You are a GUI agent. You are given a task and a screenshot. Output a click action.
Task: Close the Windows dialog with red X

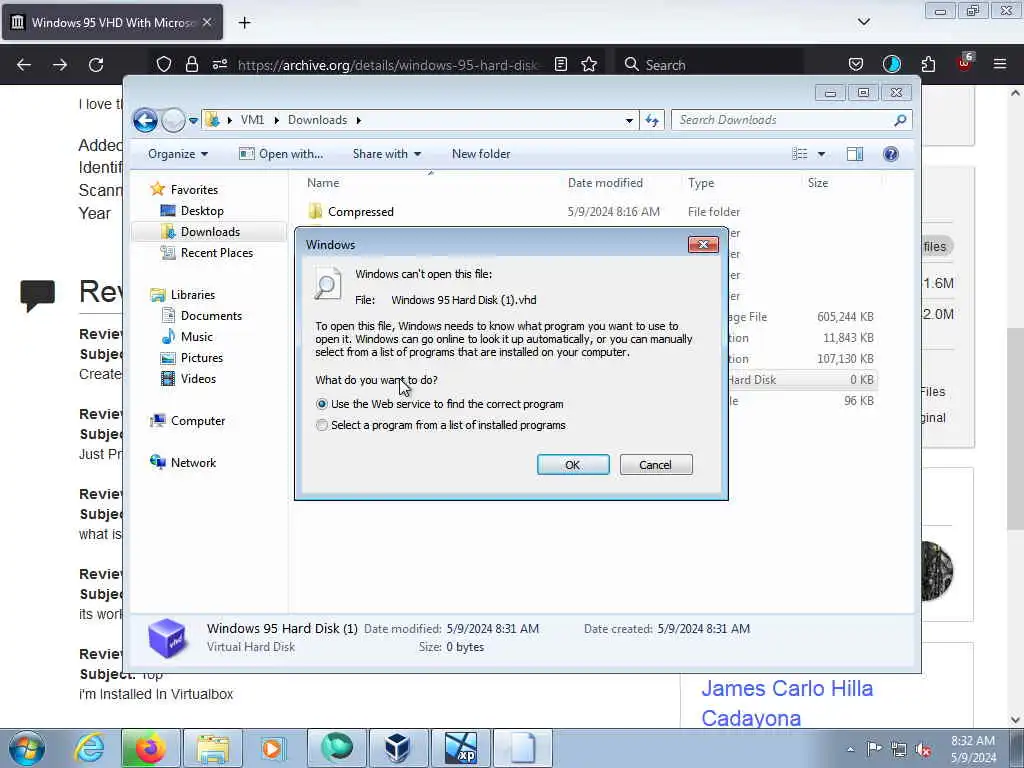(x=703, y=244)
